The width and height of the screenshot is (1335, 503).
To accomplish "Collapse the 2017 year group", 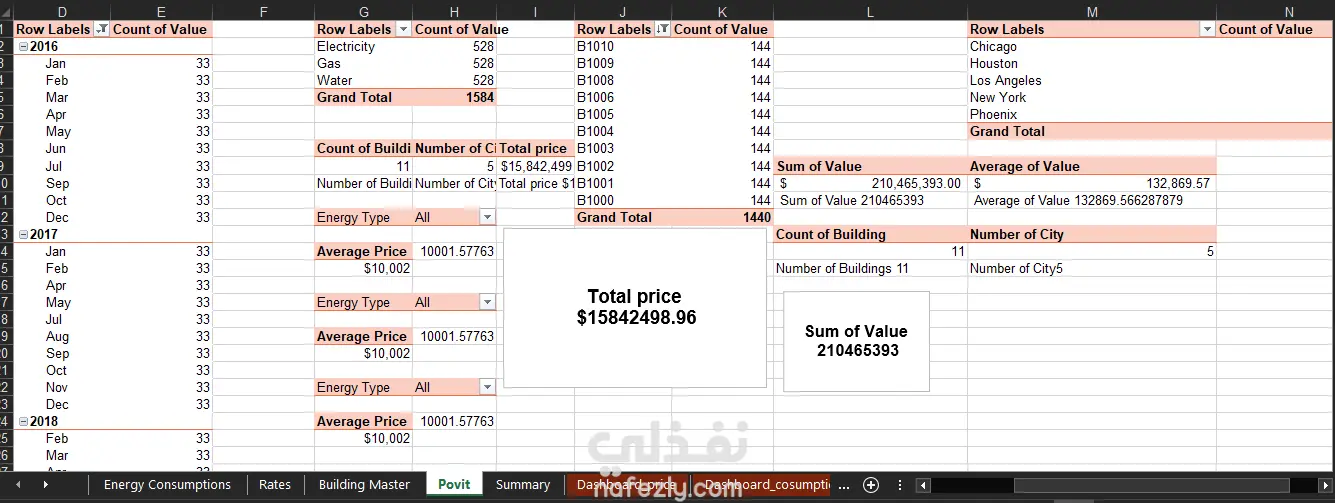I will coord(23,234).
